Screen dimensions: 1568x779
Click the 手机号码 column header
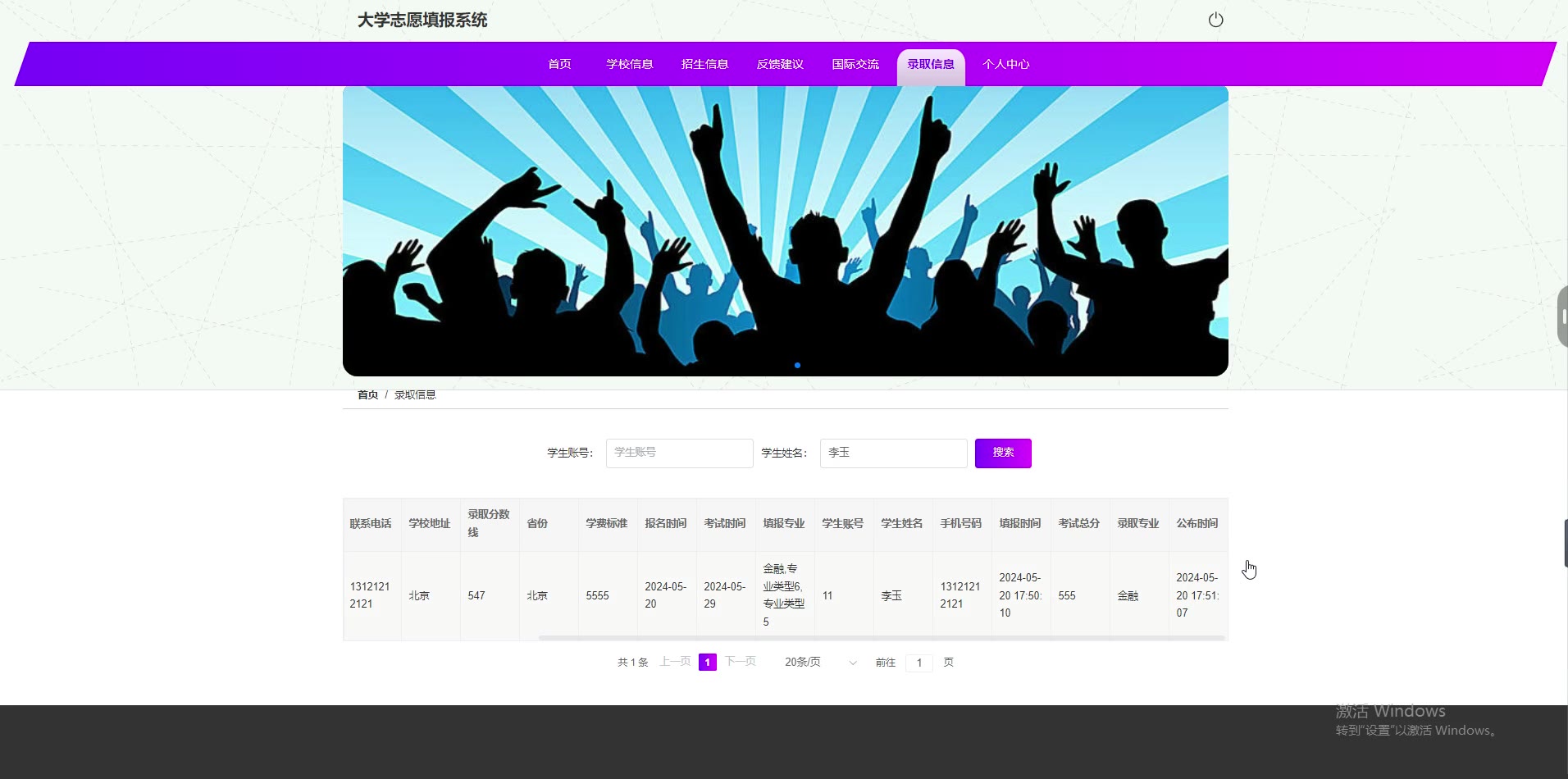961,523
